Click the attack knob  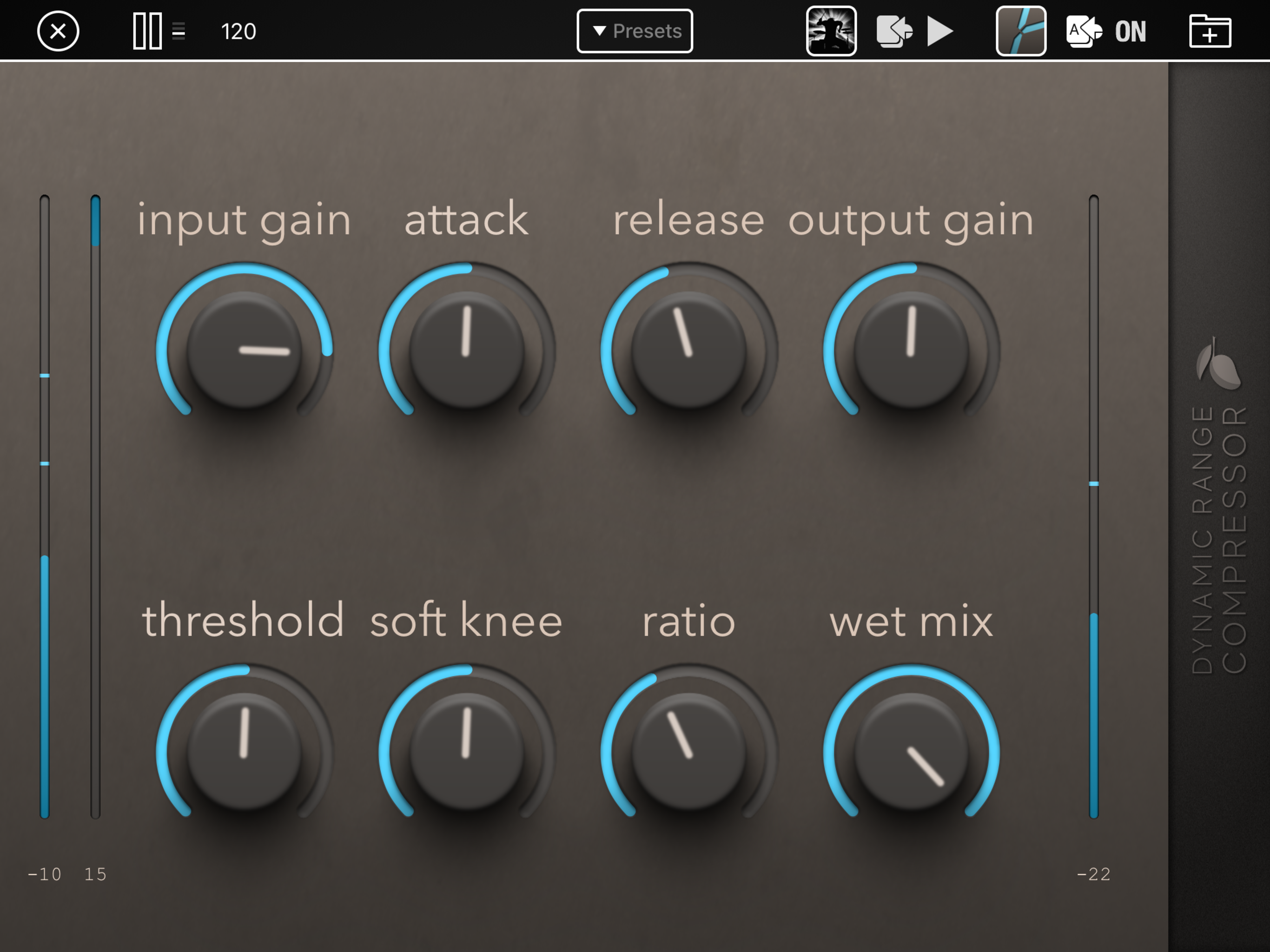click(x=467, y=349)
